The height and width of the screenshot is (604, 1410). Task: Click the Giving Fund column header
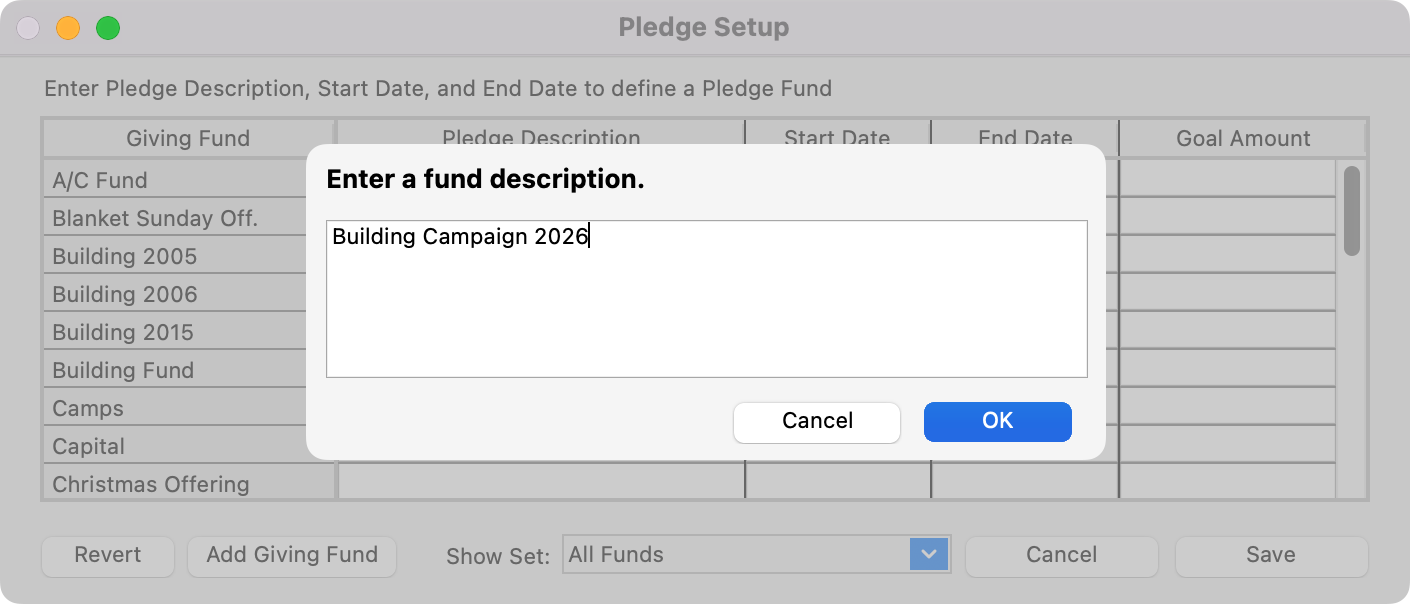pyautogui.click(x=190, y=138)
